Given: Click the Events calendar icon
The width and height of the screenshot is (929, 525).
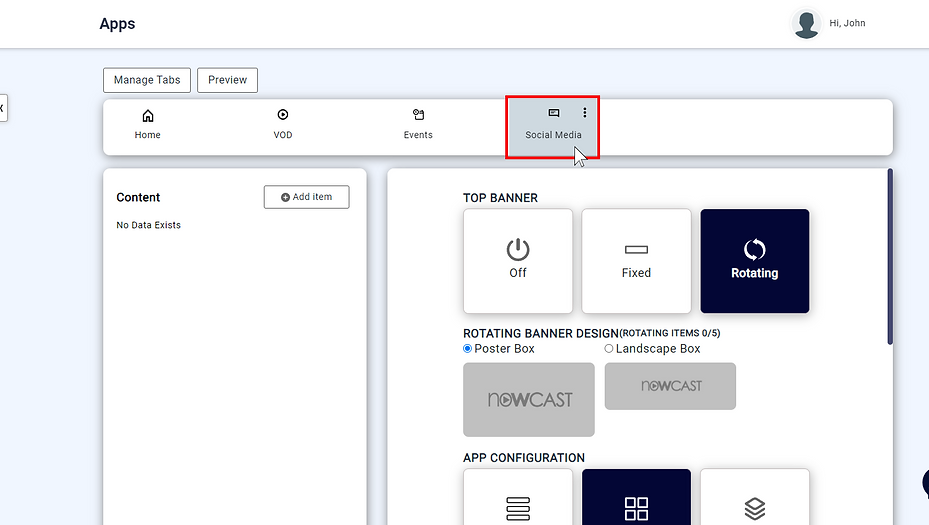Looking at the screenshot, I should 418,114.
